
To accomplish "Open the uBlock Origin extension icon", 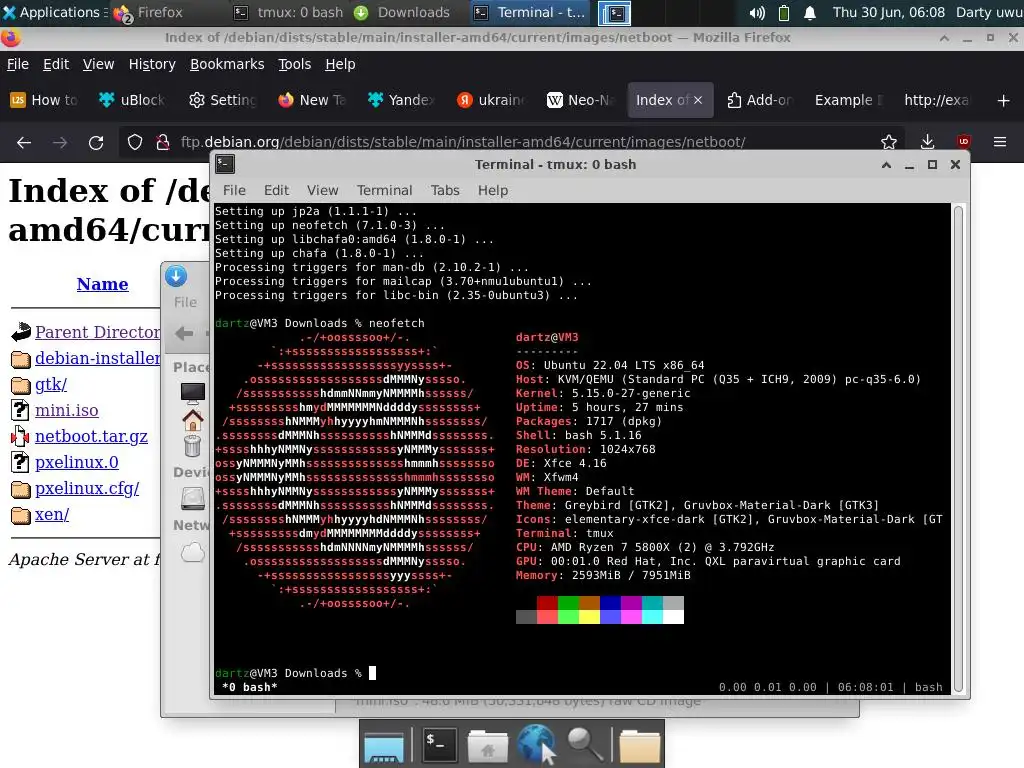I will 963,142.
